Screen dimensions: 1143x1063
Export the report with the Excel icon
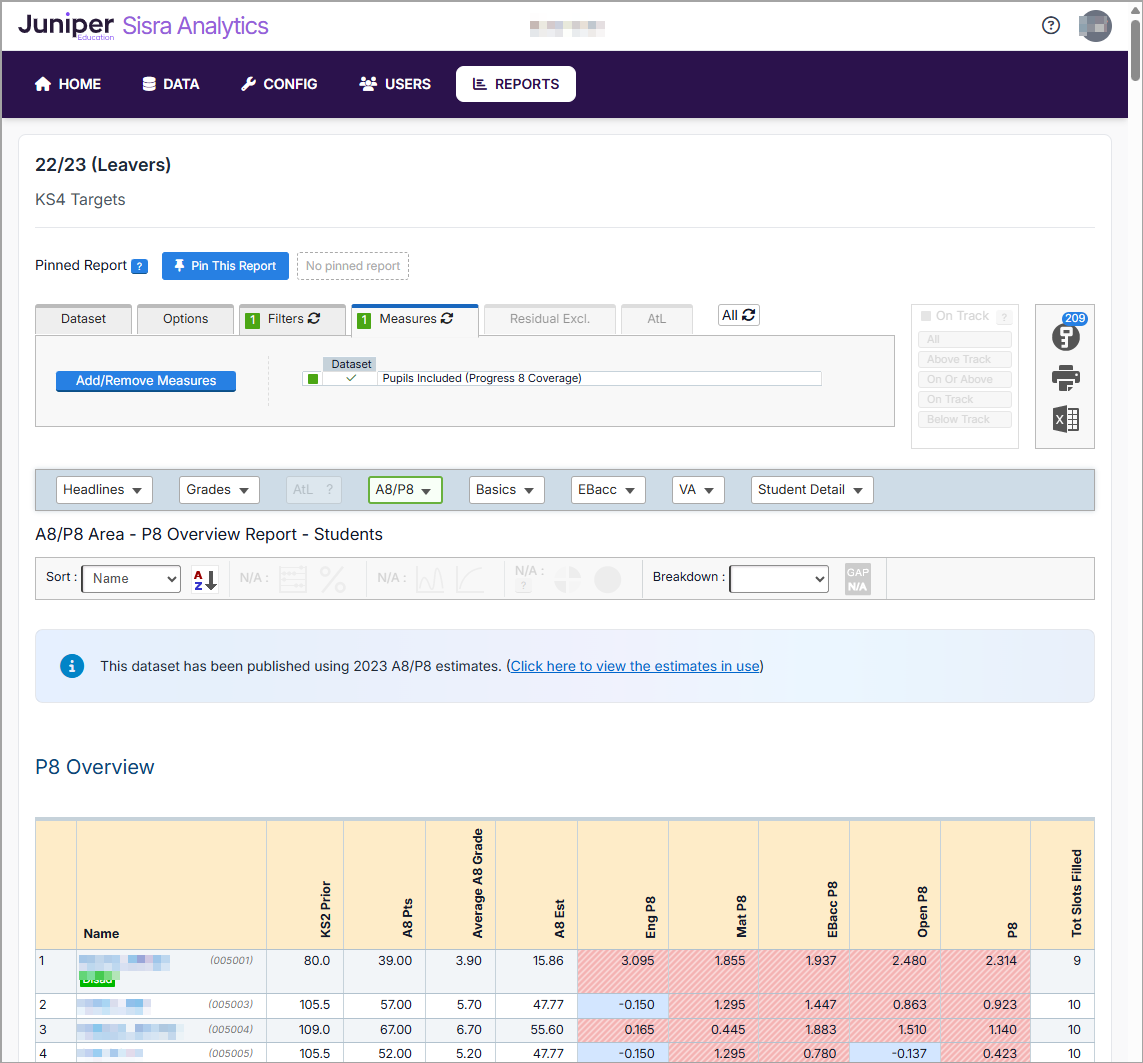pos(1065,419)
